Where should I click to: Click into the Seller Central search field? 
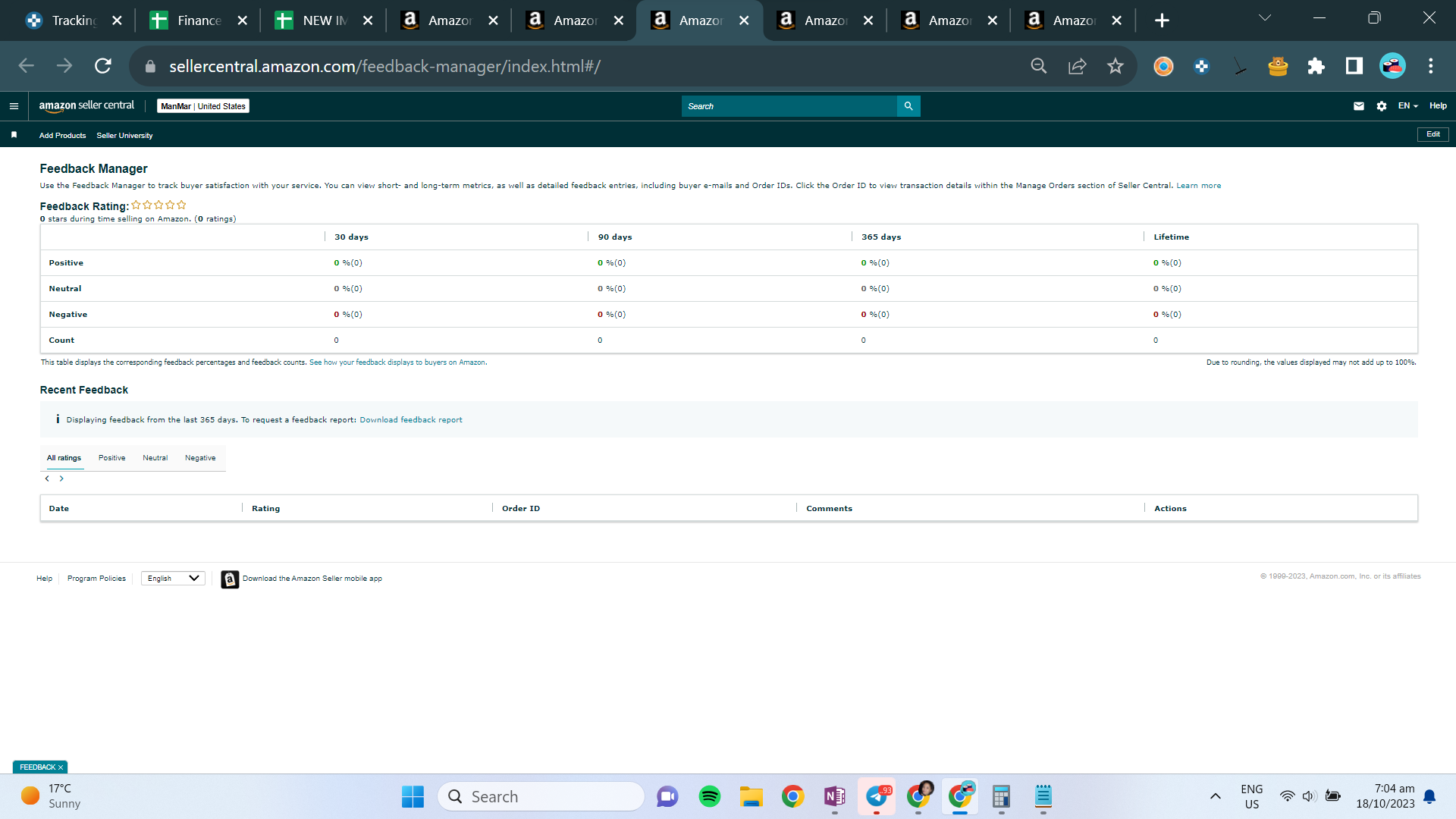coord(789,106)
